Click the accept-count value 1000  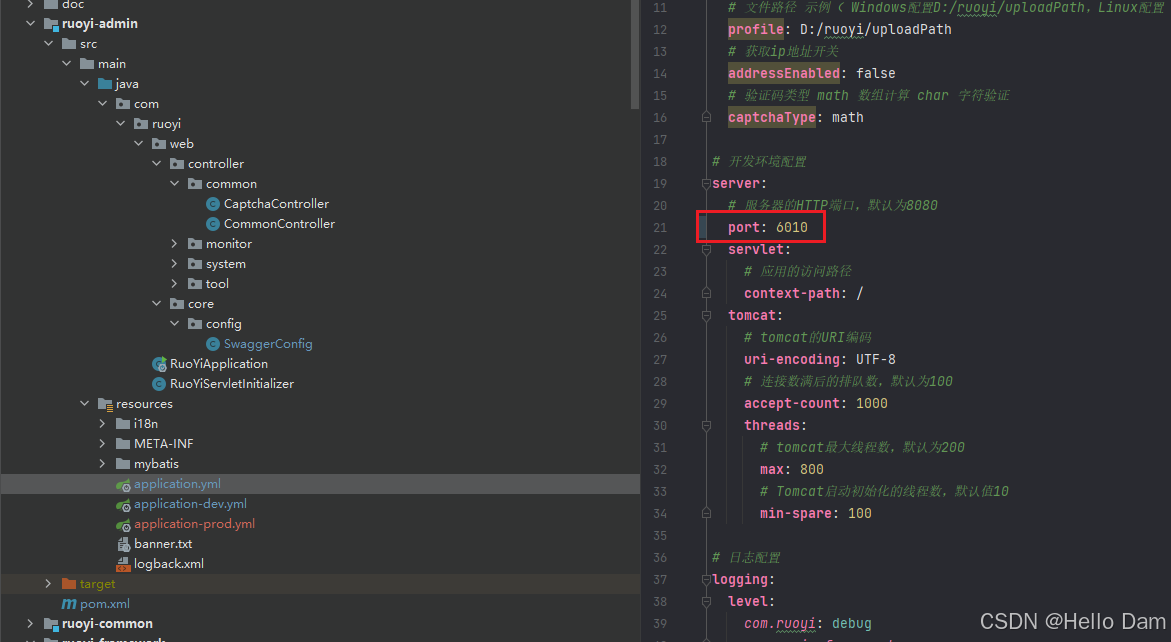pyautogui.click(x=872, y=404)
